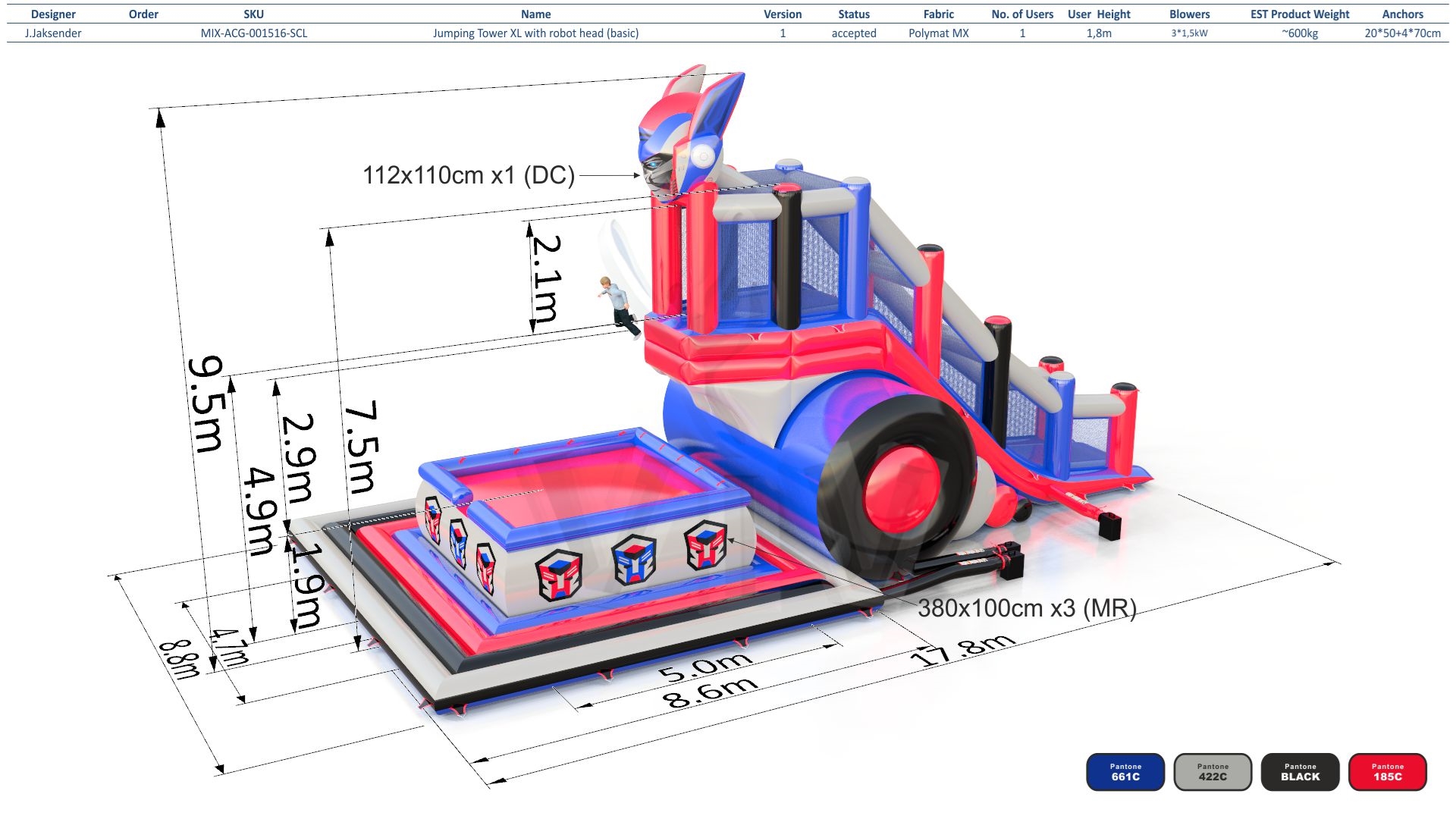This screenshot has width=1456, height=819.
Task: Click the "380x100cm x3 (MR)" annotation
Action: coord(1028,608)
